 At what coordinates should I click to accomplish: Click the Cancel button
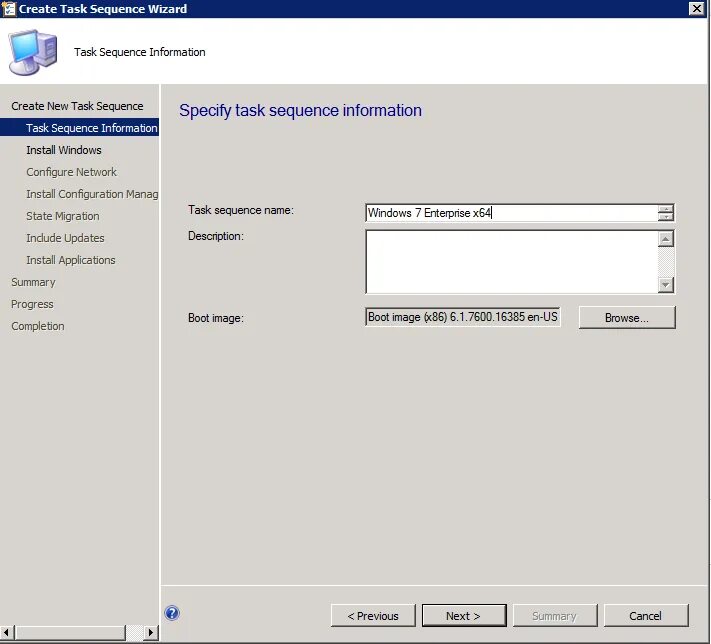tap(646, 616)
